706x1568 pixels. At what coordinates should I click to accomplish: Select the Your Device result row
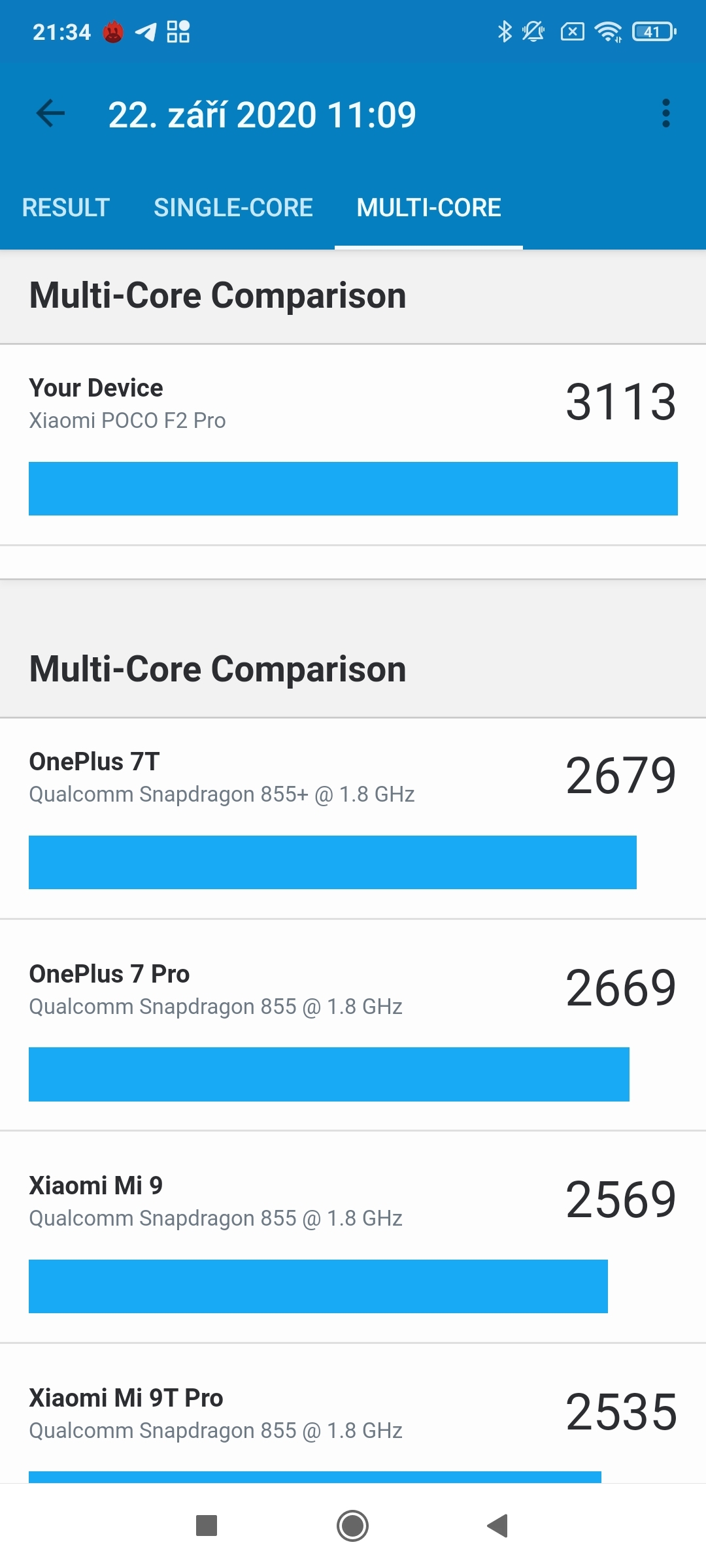tap(353, 438)
